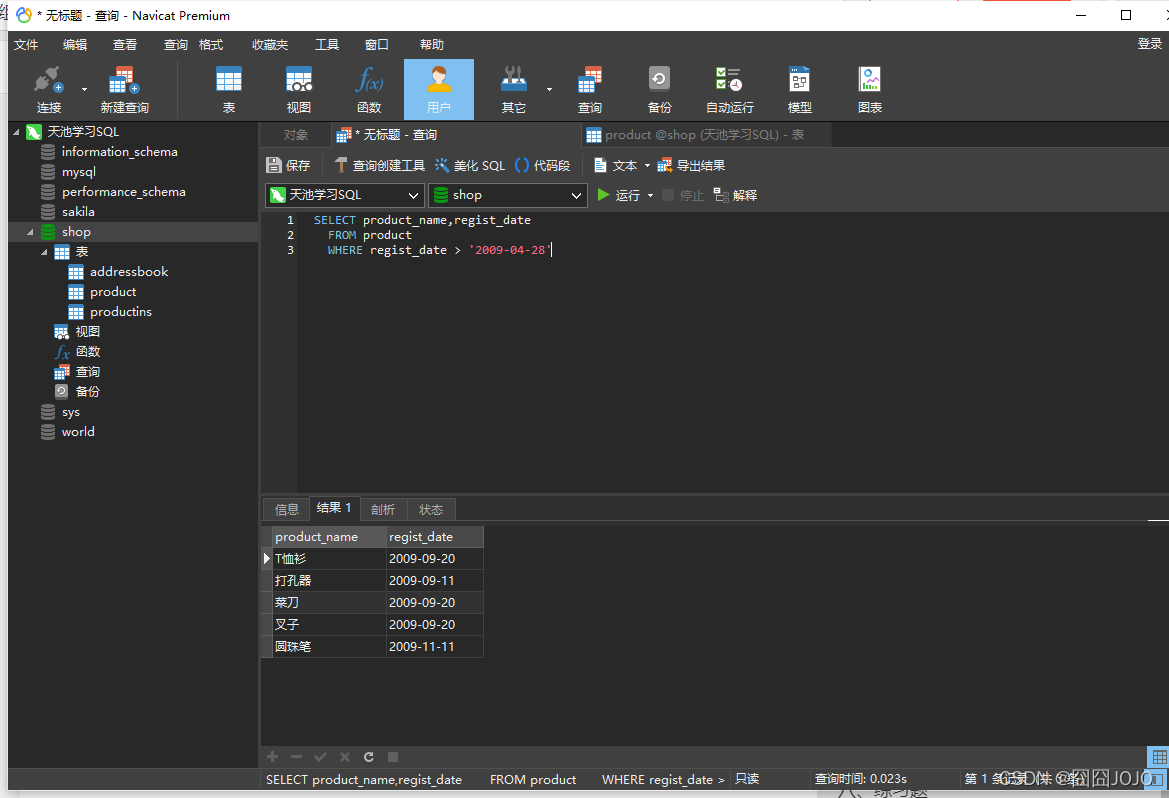The height and width of the screenshot is (798, 1169).
Task: Open the 表 (Table) toolbar icon
Action: point(229,89)
